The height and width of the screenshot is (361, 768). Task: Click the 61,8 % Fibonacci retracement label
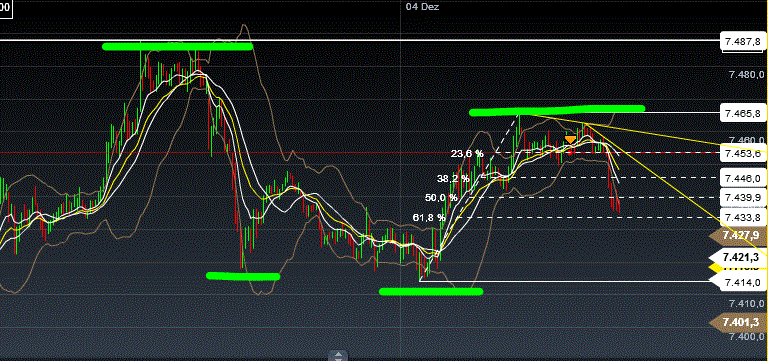(429, 217)
